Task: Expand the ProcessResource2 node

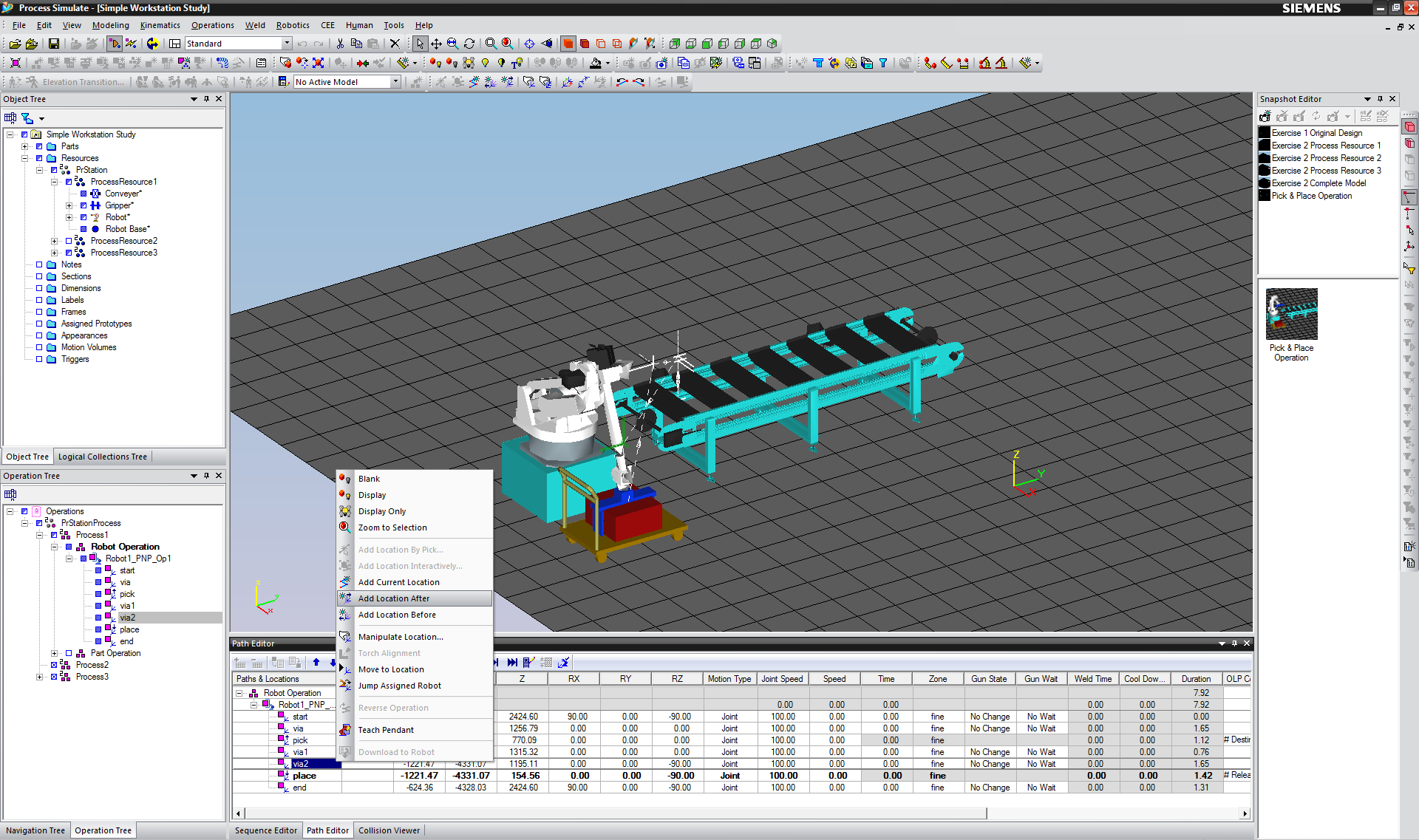Action: (54, 241)
